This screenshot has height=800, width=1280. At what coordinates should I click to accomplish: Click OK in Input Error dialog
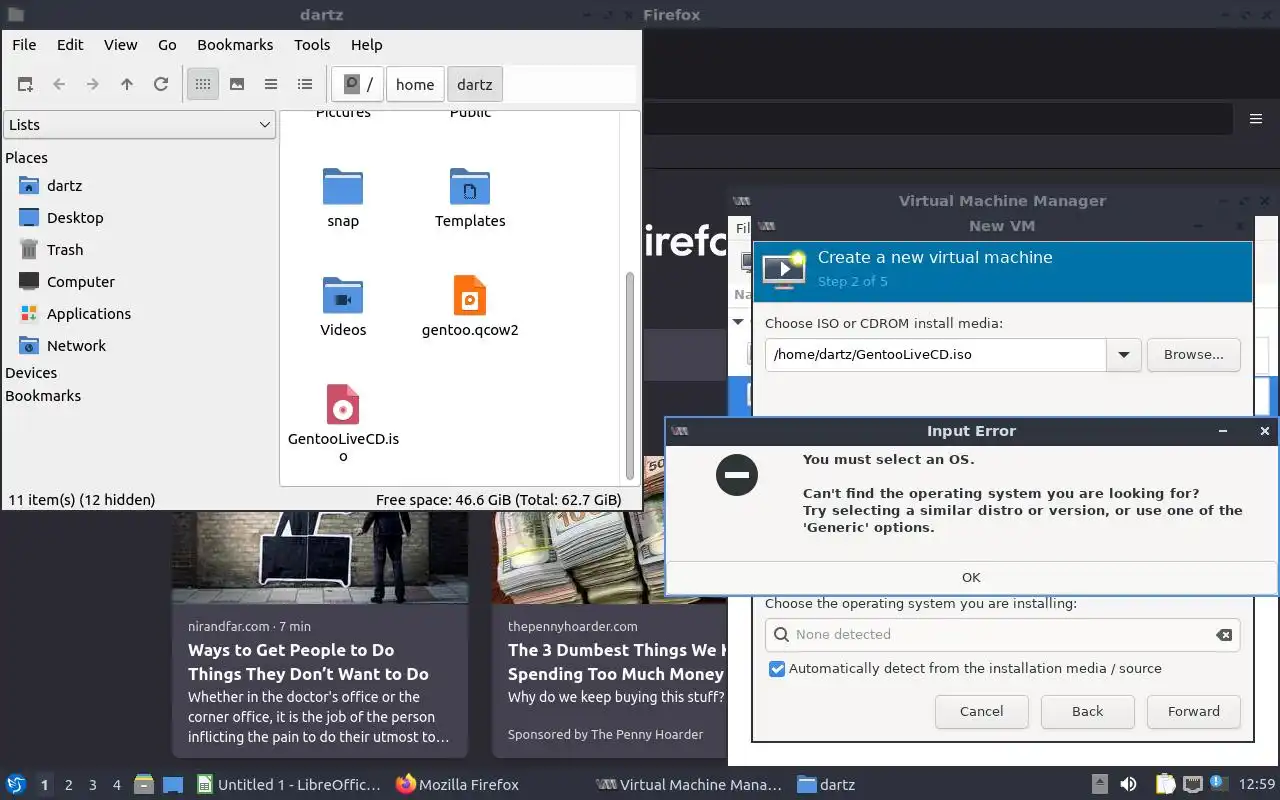click(x=971, y=577)
